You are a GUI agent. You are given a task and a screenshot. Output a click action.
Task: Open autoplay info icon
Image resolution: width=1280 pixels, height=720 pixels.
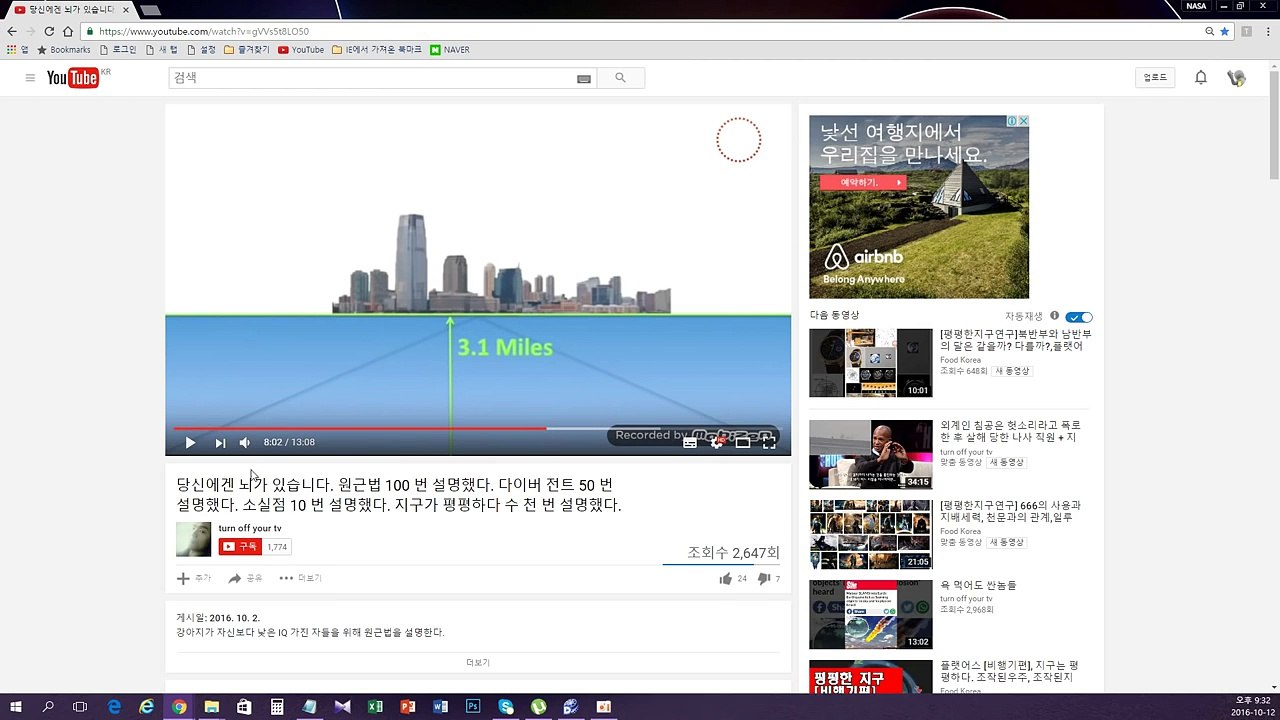[1054, 315]
